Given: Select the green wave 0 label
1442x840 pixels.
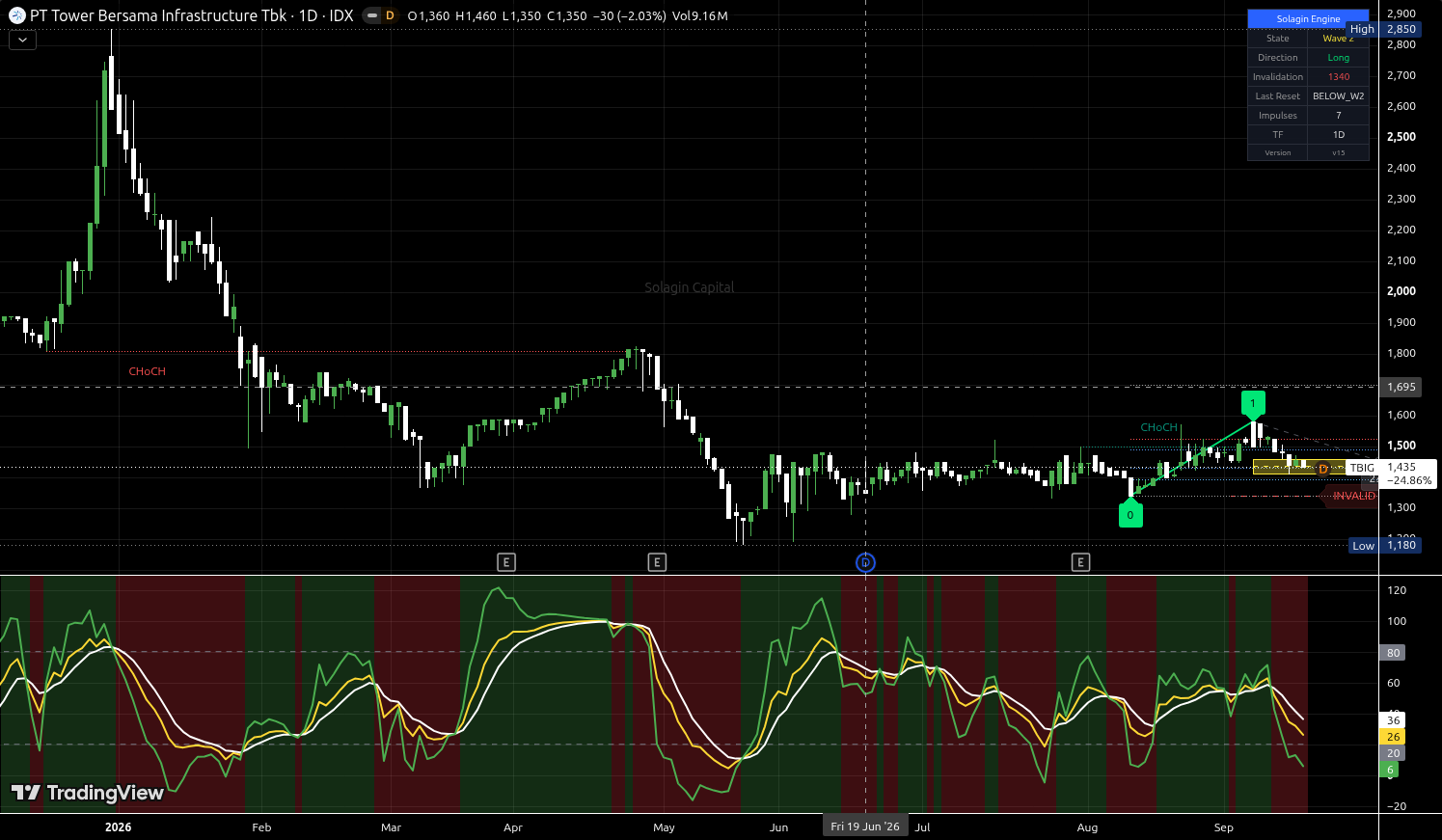Looking at the screenshot, I should (1130, 513).
